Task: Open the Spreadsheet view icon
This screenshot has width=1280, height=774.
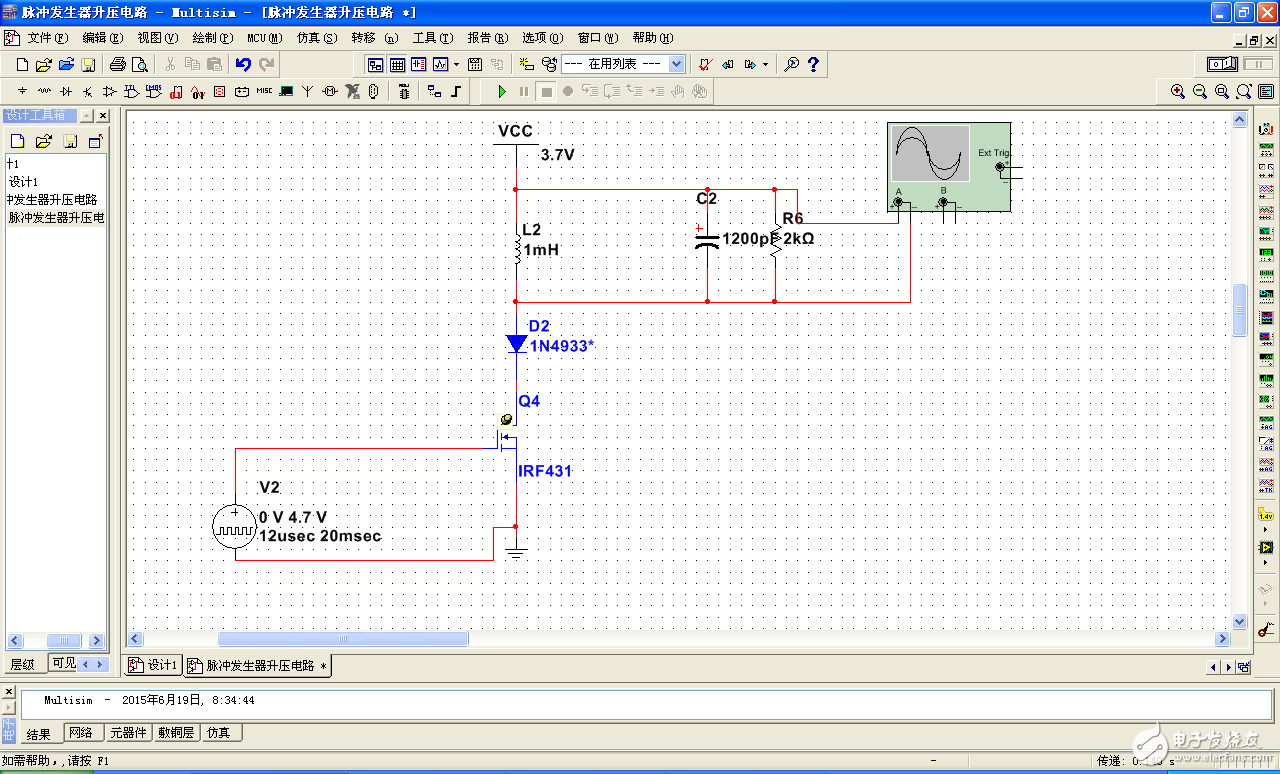Action: coord(397,65)
